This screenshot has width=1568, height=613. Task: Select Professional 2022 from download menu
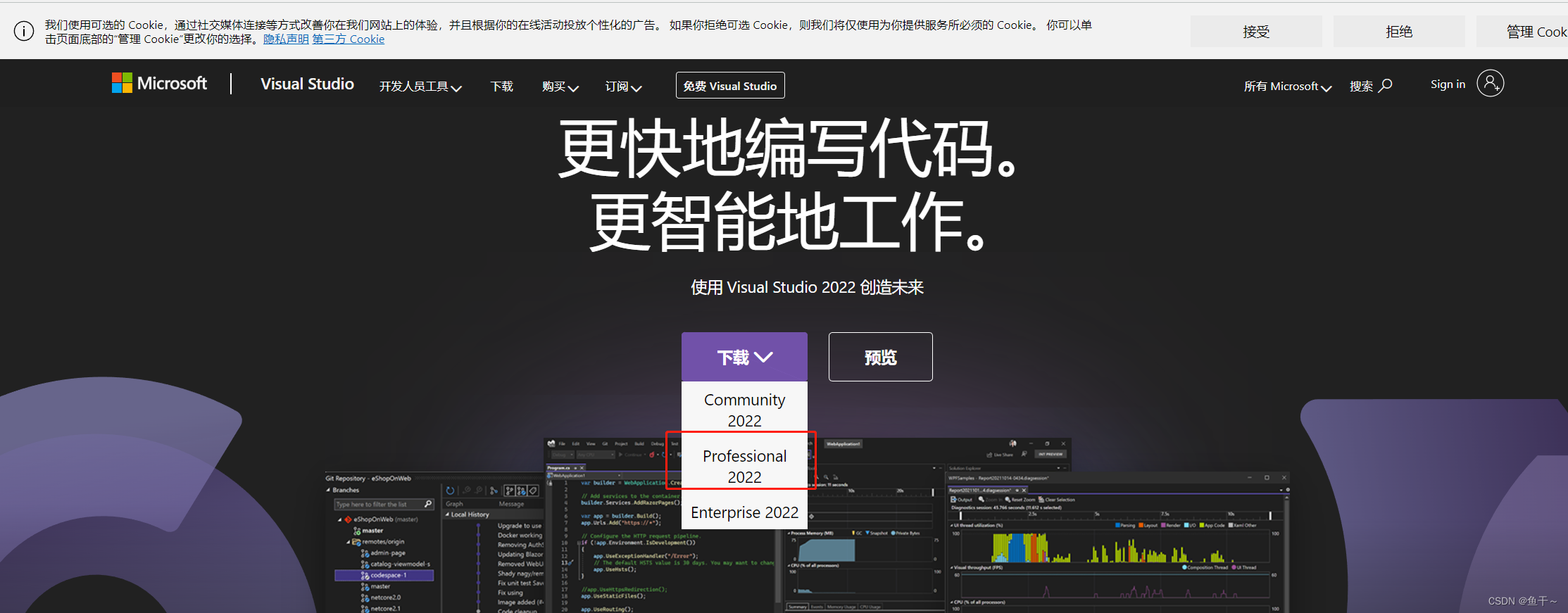pos(744,466)
